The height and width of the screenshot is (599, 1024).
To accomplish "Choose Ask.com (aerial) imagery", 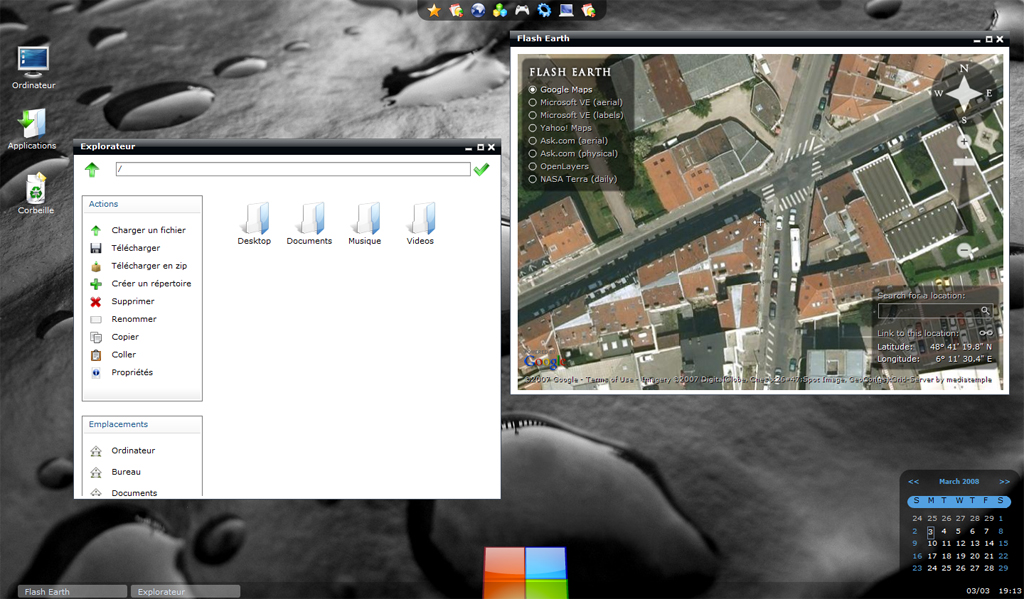I will [568, 140].
